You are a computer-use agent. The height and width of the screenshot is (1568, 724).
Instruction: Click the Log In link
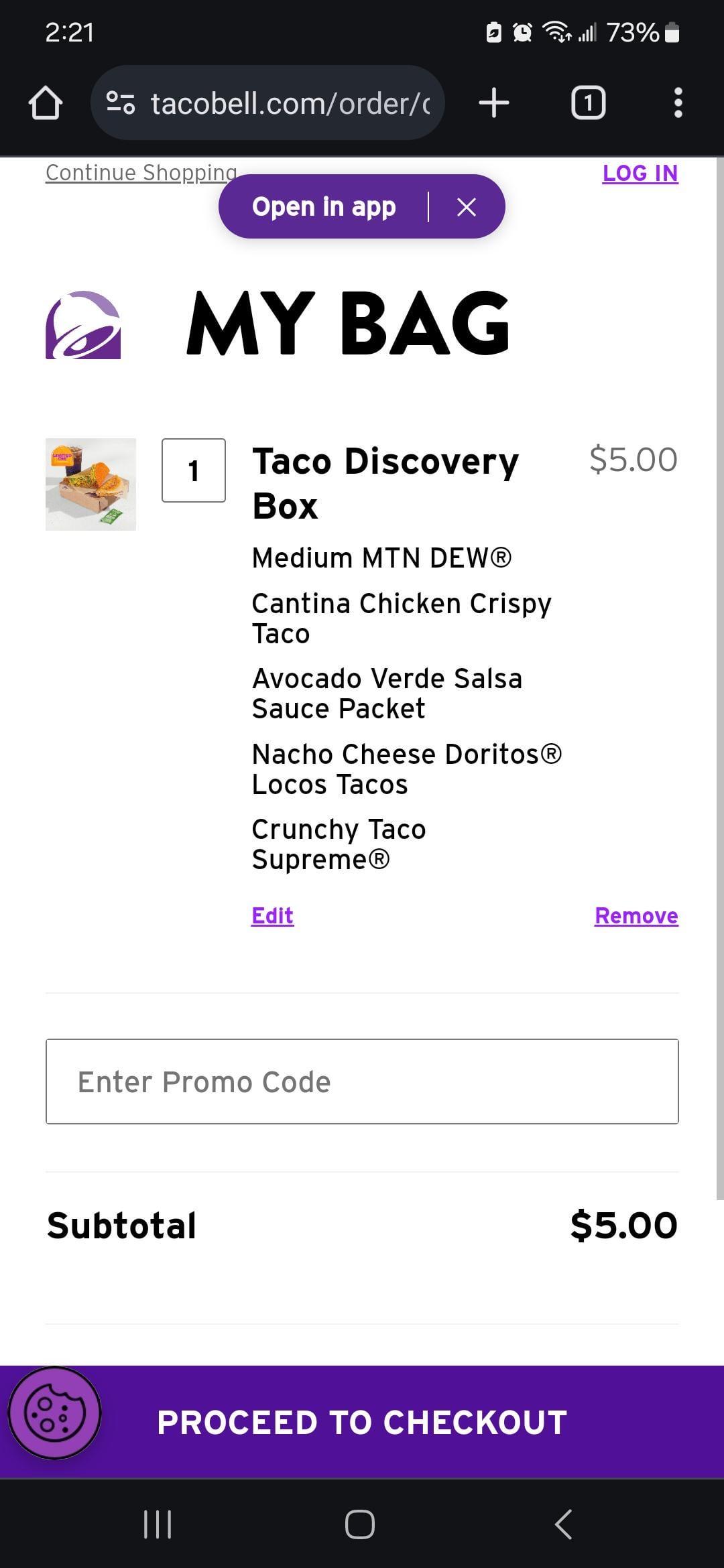640,174
